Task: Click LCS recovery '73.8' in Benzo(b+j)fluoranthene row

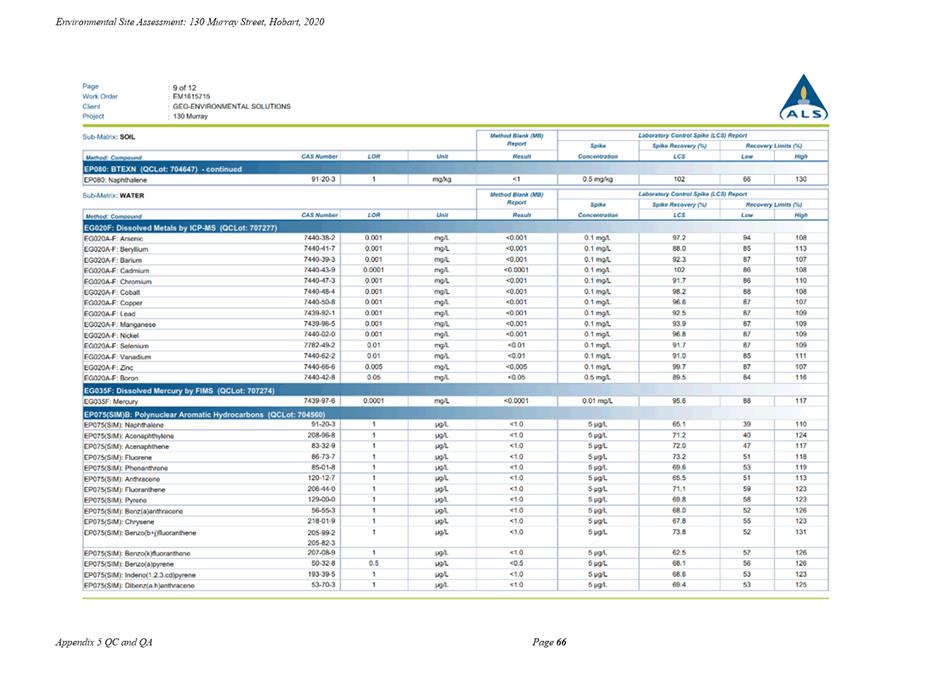Action: (679, 532)
